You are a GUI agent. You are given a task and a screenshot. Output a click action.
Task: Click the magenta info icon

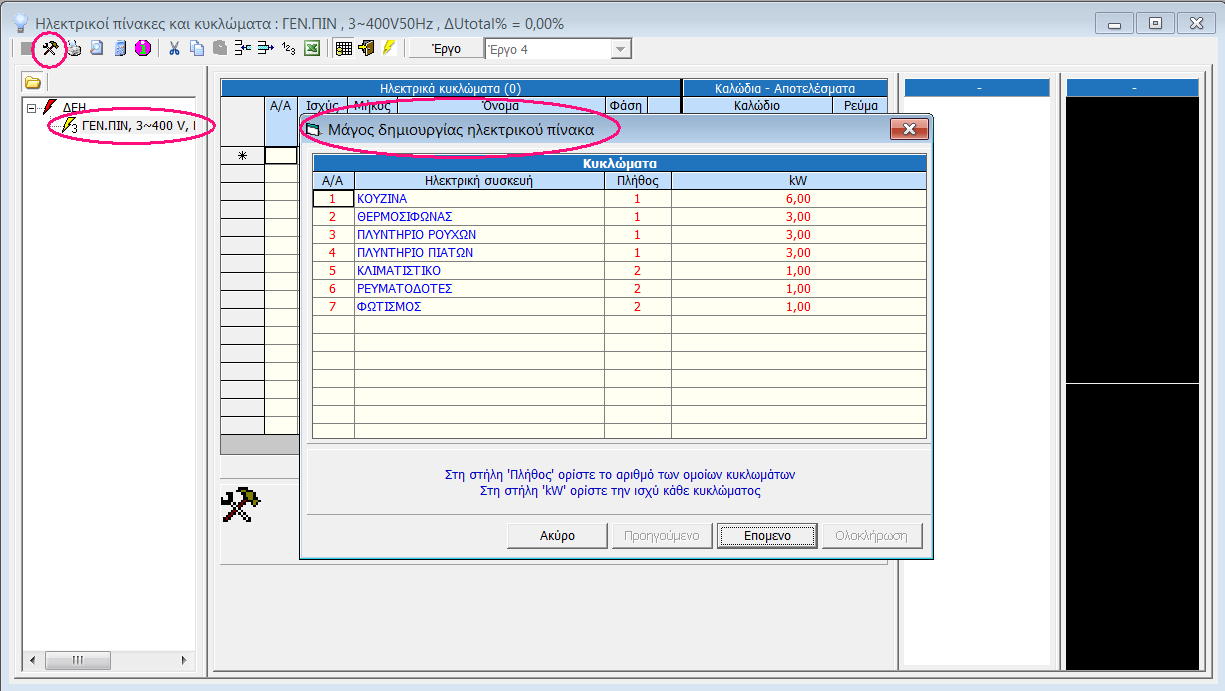pyautogui.click(x=143, y=48)
